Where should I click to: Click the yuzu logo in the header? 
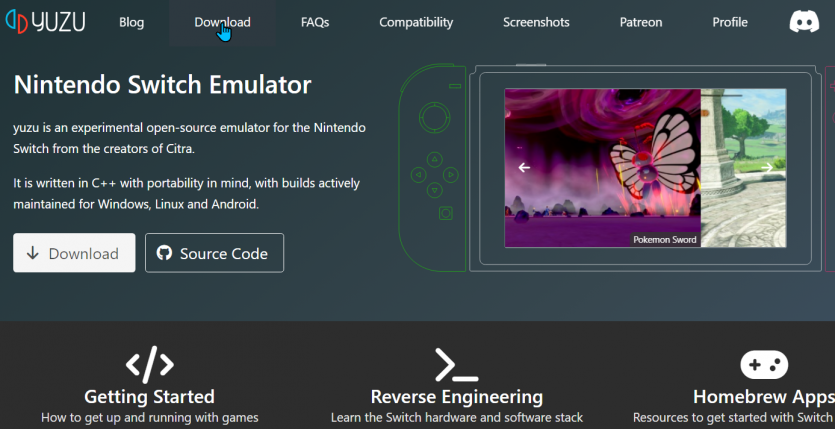tap(45, 22)
